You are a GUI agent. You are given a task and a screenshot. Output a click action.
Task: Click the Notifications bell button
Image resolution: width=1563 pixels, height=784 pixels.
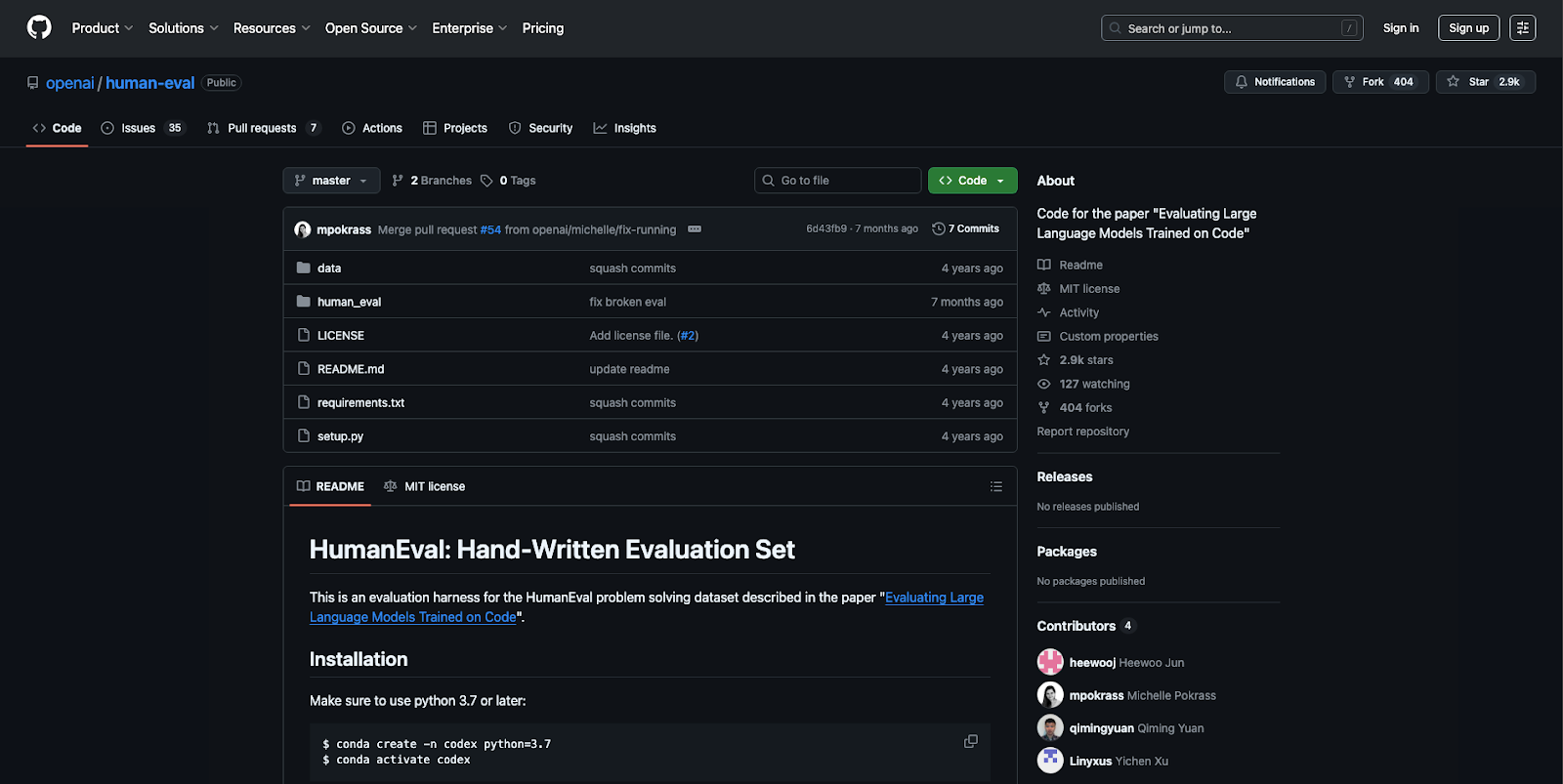click(x=1275, y=82)
